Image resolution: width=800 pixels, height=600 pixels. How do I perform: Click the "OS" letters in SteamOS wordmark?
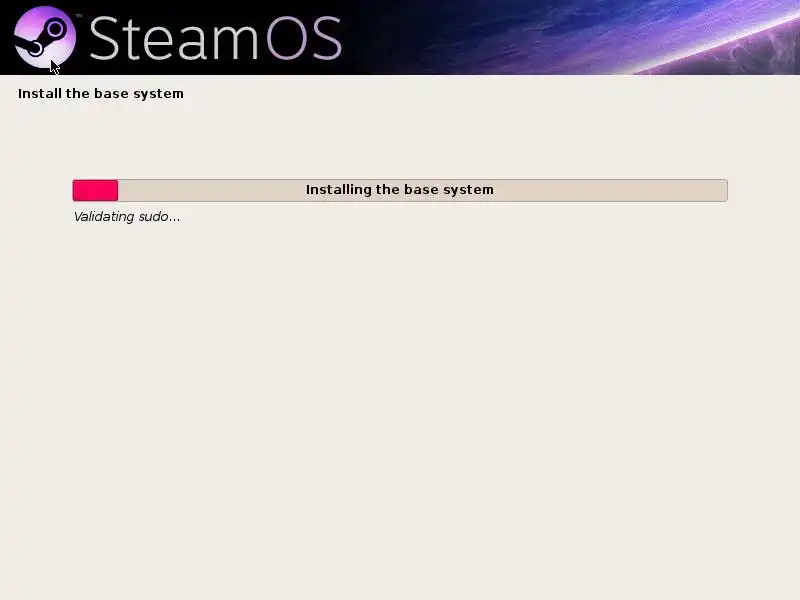[x=304, y=38]
